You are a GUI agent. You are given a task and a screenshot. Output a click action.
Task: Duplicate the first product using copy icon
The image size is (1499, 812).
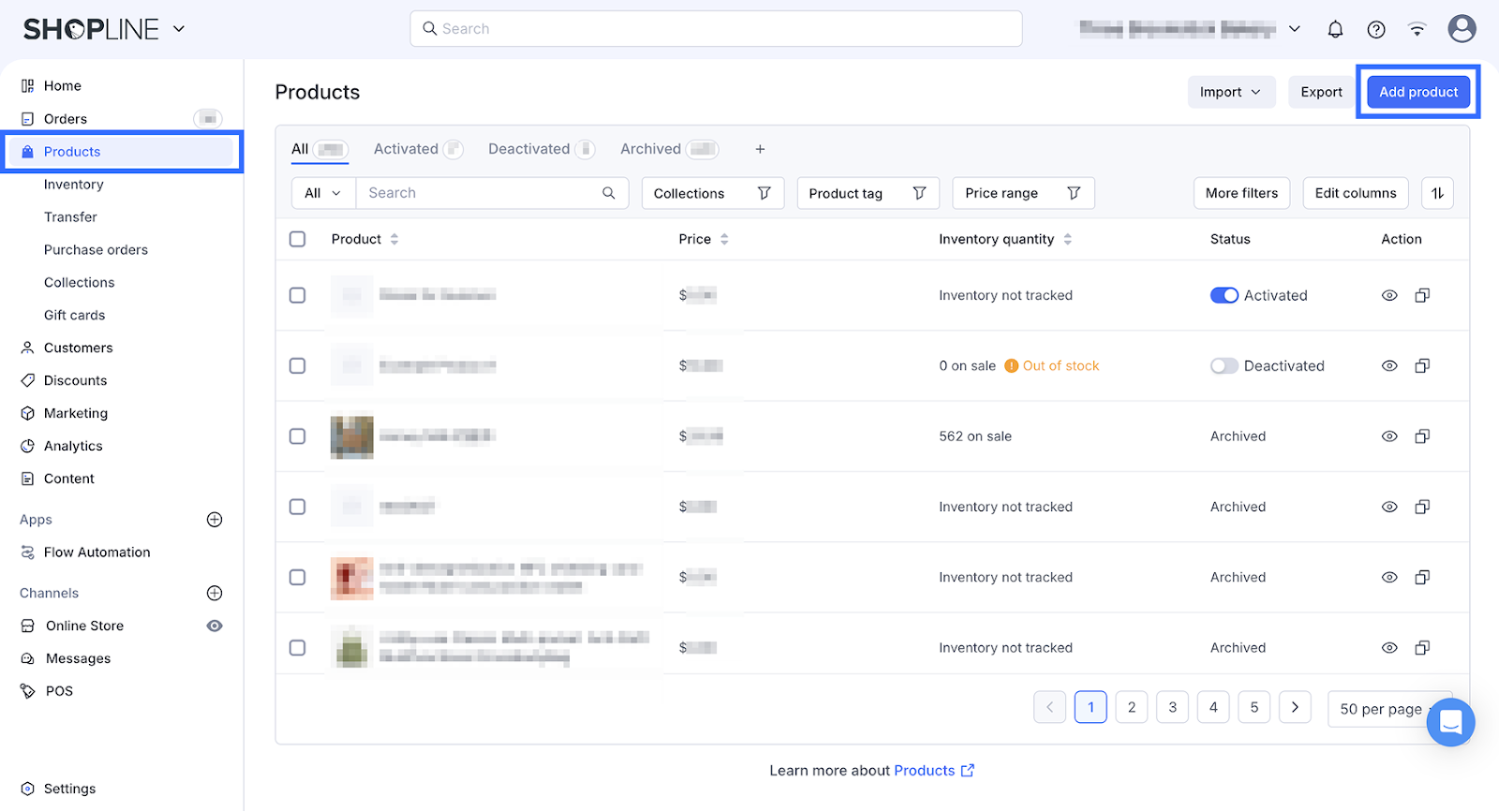[1422, 295]
